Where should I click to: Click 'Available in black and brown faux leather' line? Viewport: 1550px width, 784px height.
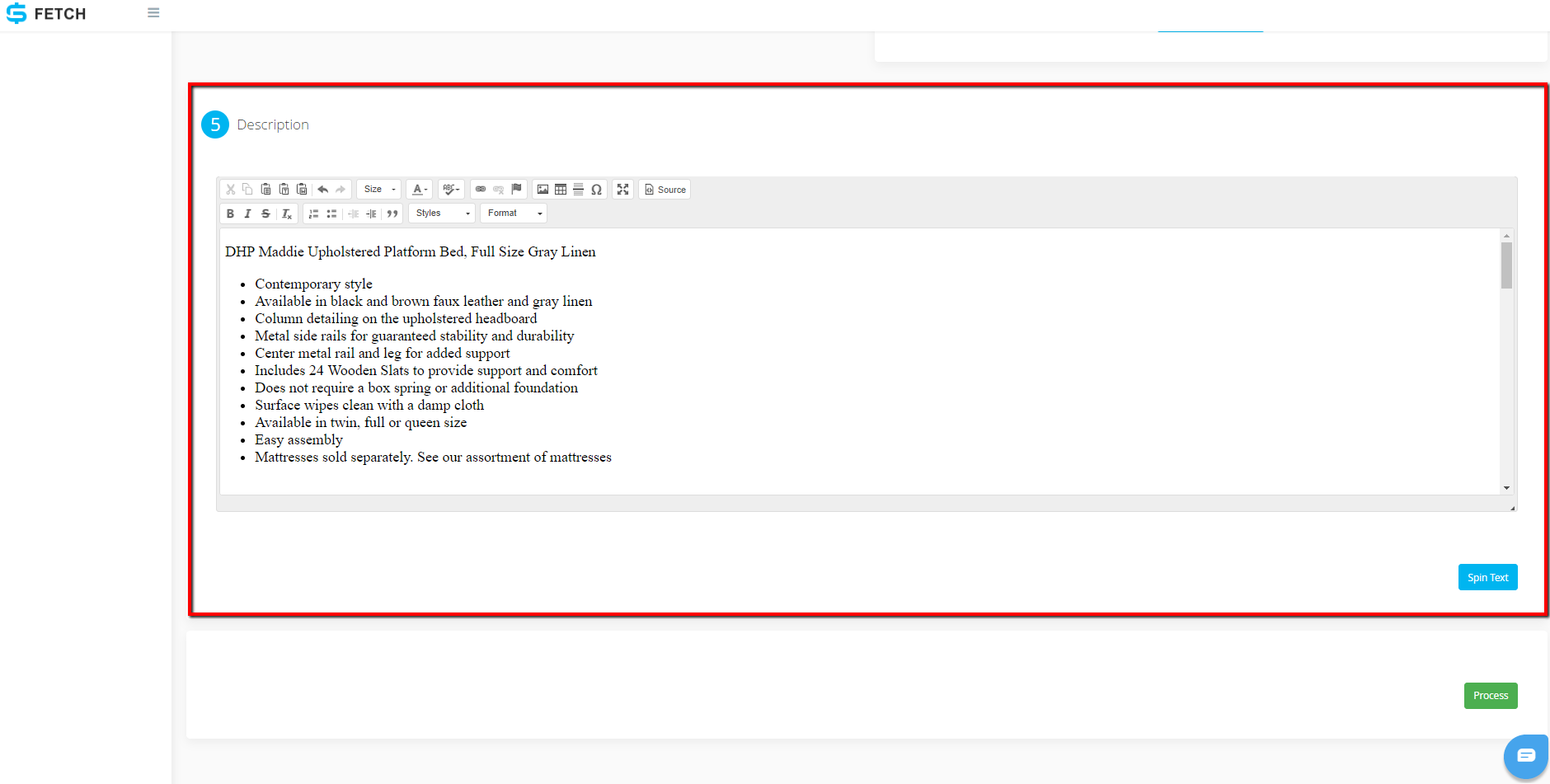coord(424,301)
